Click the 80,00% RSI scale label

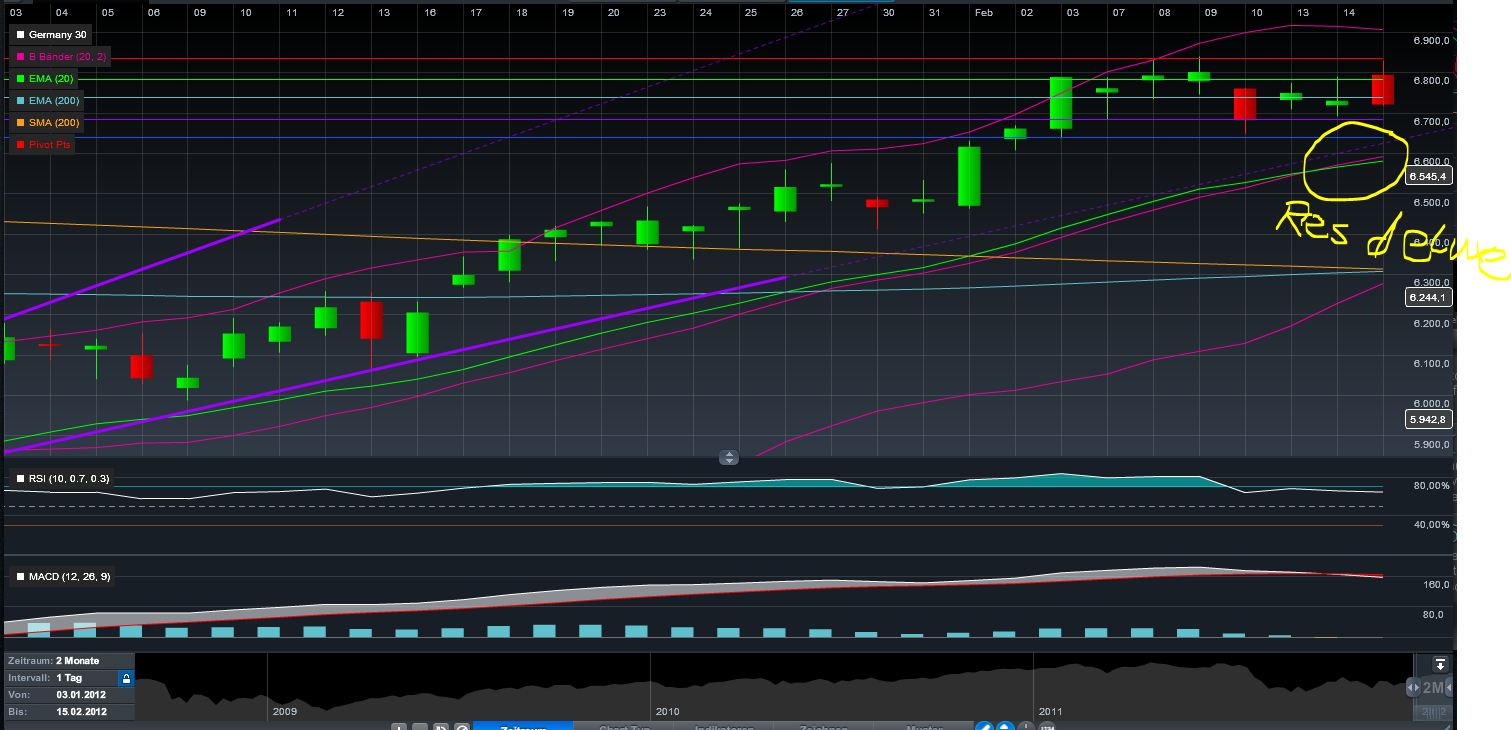tap(1431, 486)
